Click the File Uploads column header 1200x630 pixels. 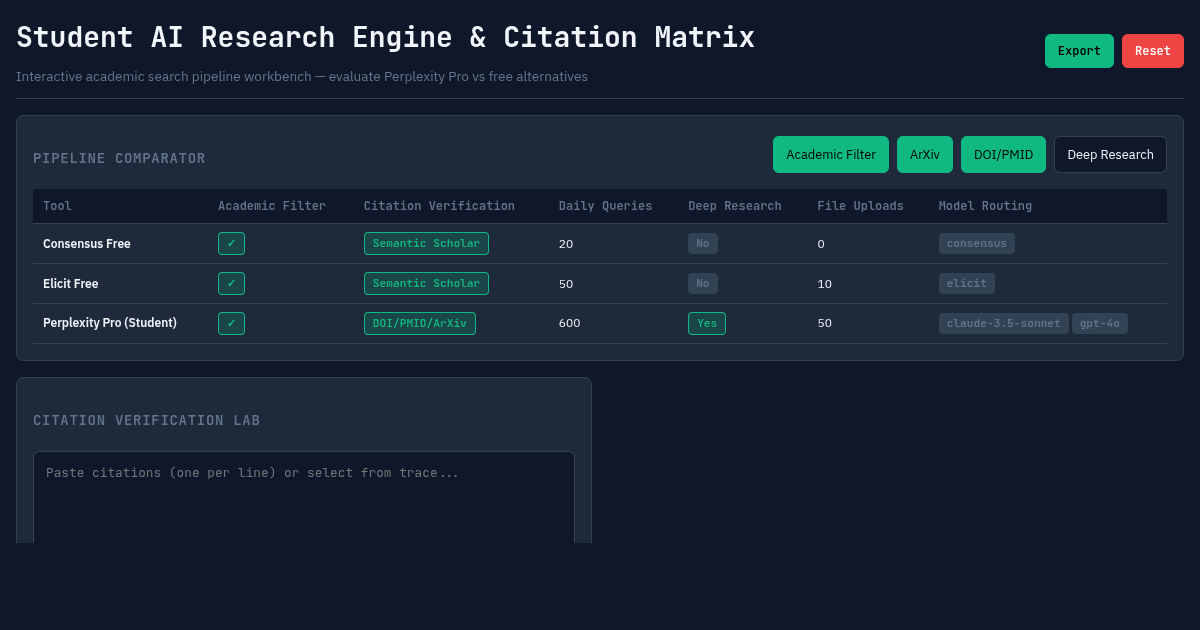(x=860, y=206)
